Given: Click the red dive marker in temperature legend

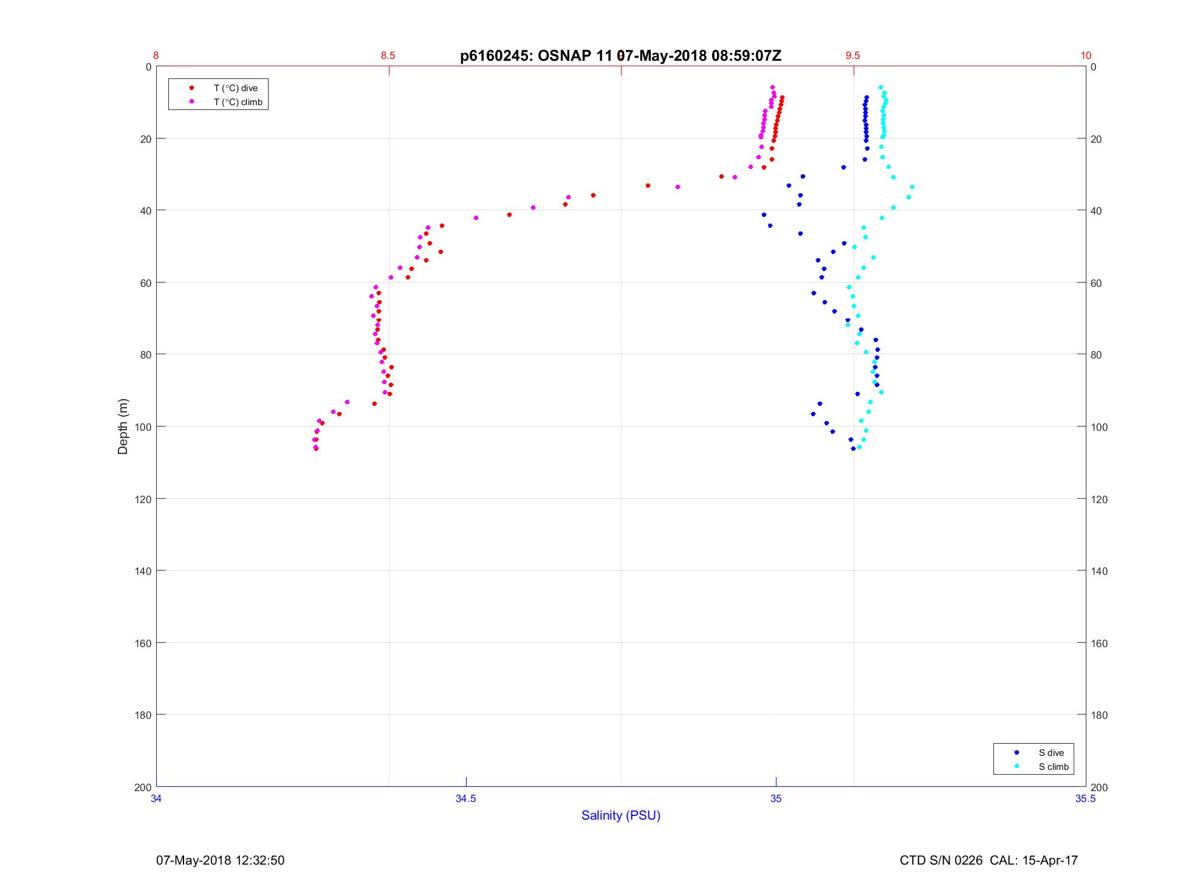Looking at the screenshot, I should pyautogui.click(x=191, y=88).
